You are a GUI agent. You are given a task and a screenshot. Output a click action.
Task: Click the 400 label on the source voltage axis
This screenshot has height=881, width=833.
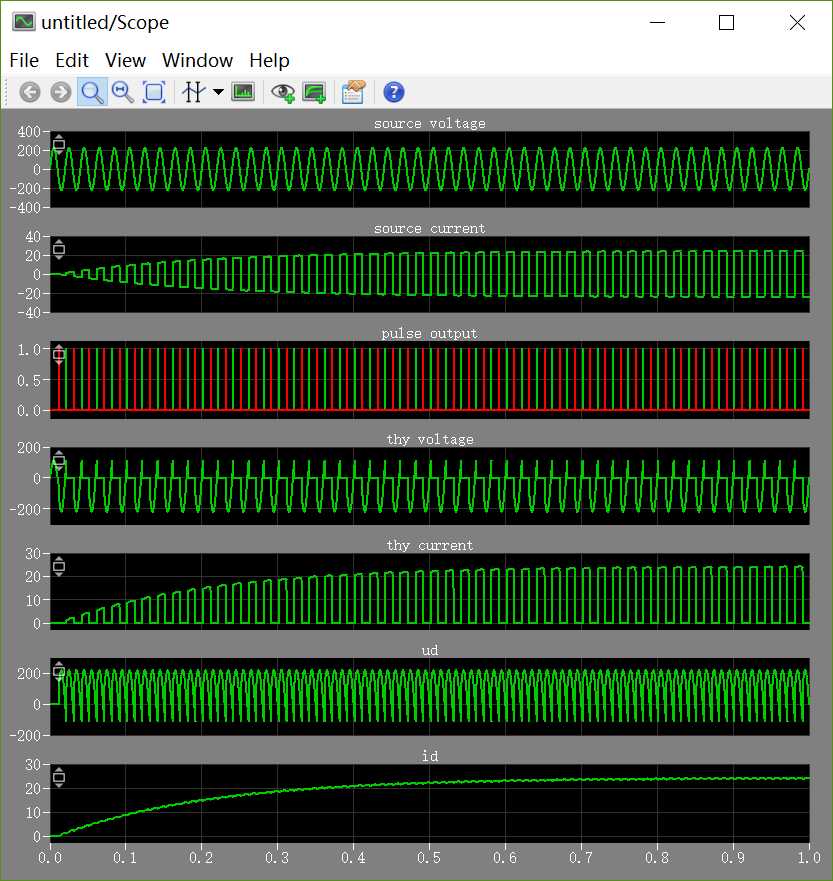pos(29,131)
